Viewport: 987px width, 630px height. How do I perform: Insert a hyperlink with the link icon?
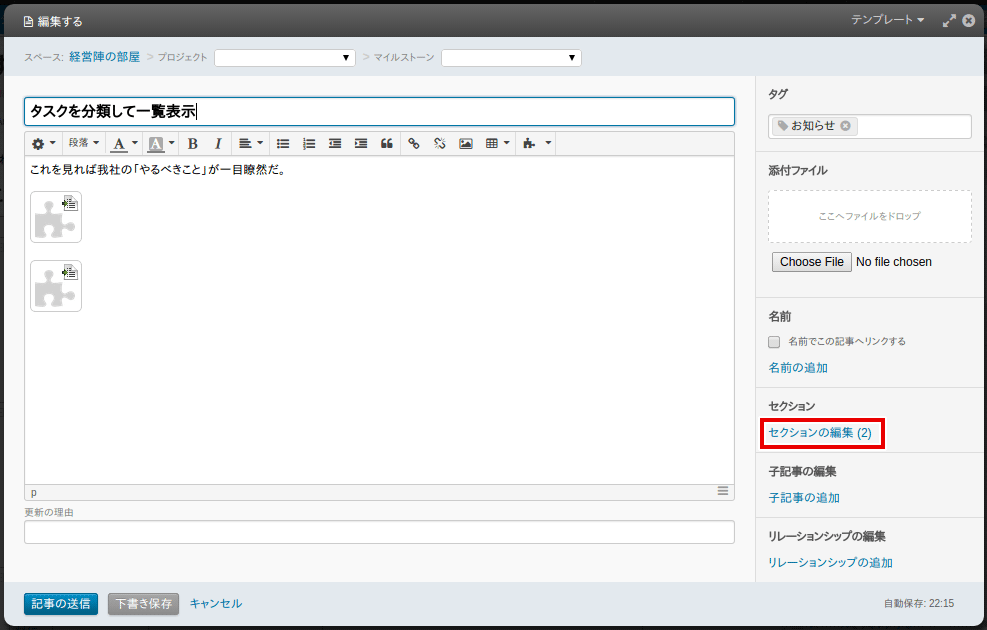(x=414, y=144)
